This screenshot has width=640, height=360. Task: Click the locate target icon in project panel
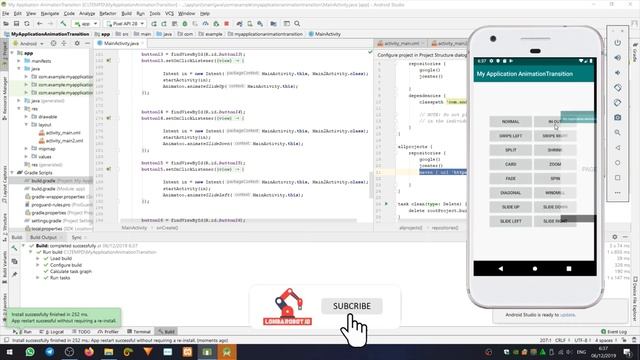pyautogui.click(x=53, y=43)
